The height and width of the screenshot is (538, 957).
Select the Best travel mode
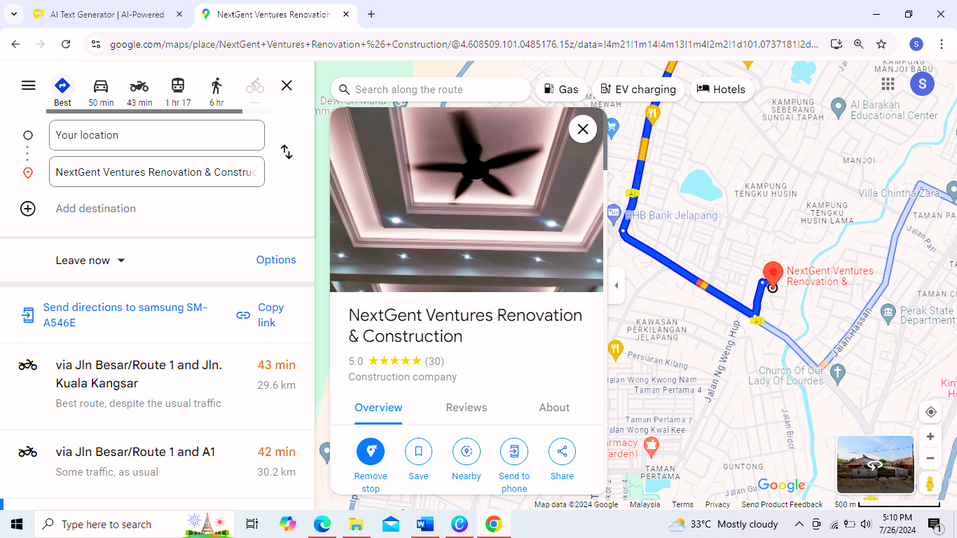[62, 92]
